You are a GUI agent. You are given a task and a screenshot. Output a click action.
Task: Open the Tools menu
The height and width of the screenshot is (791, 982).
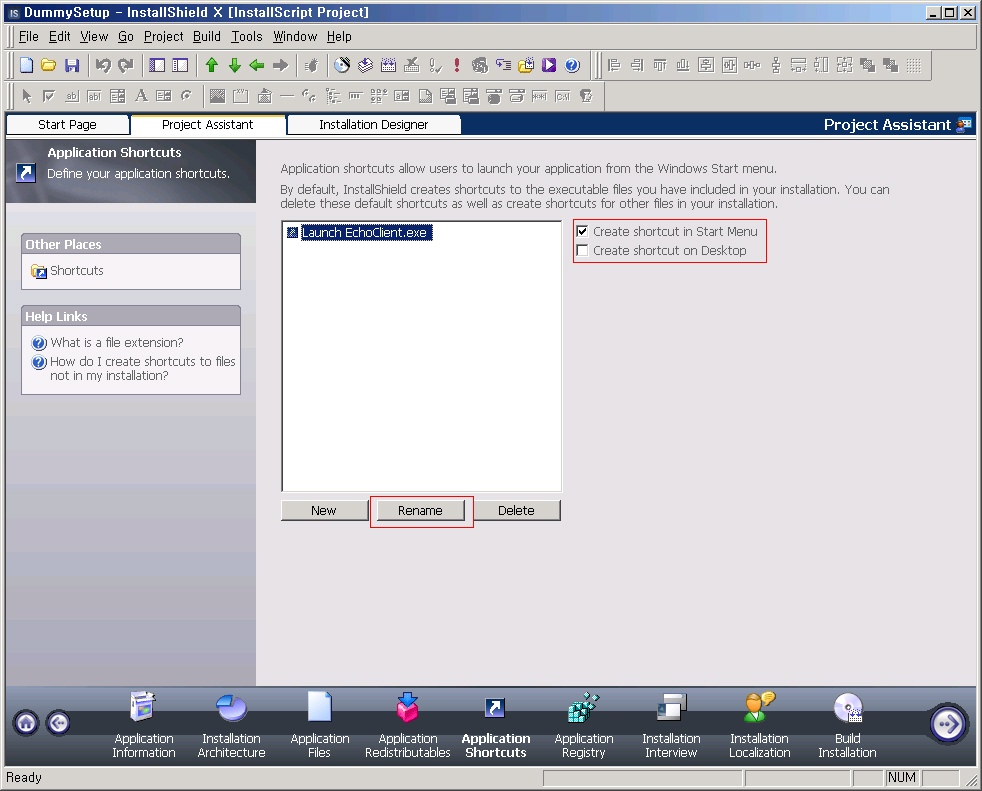coord(247,36)
